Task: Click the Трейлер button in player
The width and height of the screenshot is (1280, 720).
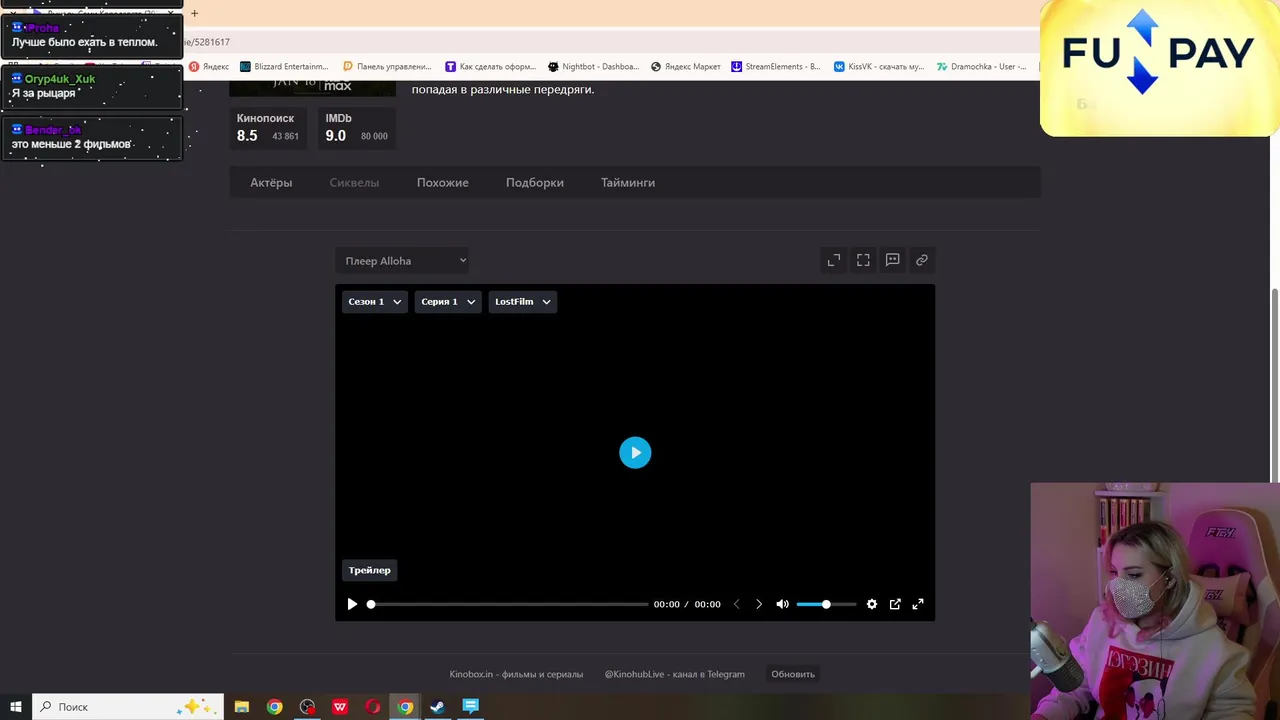Action: tap(370, 570)
